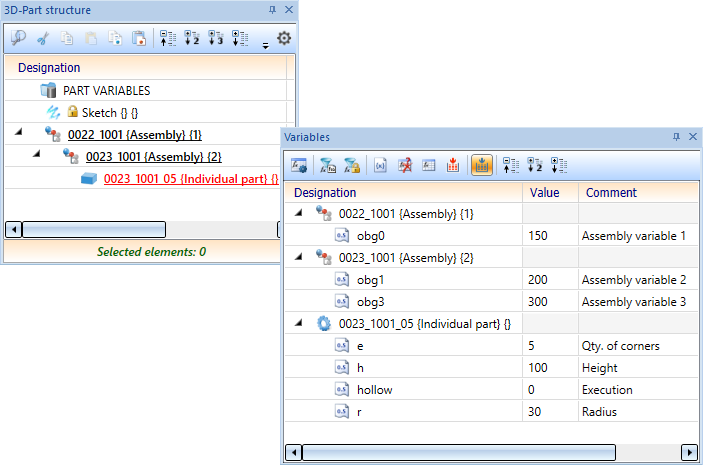Click the filter funnel icon with padlock

point(352,165)
